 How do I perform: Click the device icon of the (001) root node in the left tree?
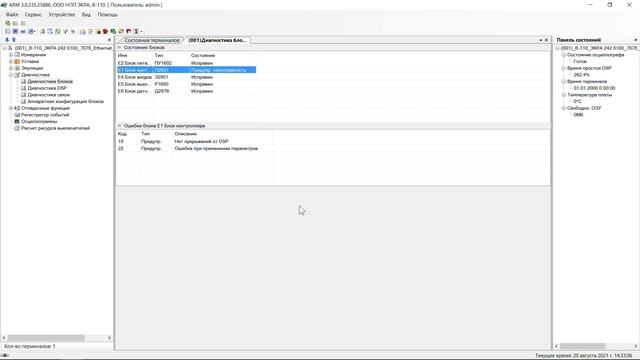click(x=11, y=48)
